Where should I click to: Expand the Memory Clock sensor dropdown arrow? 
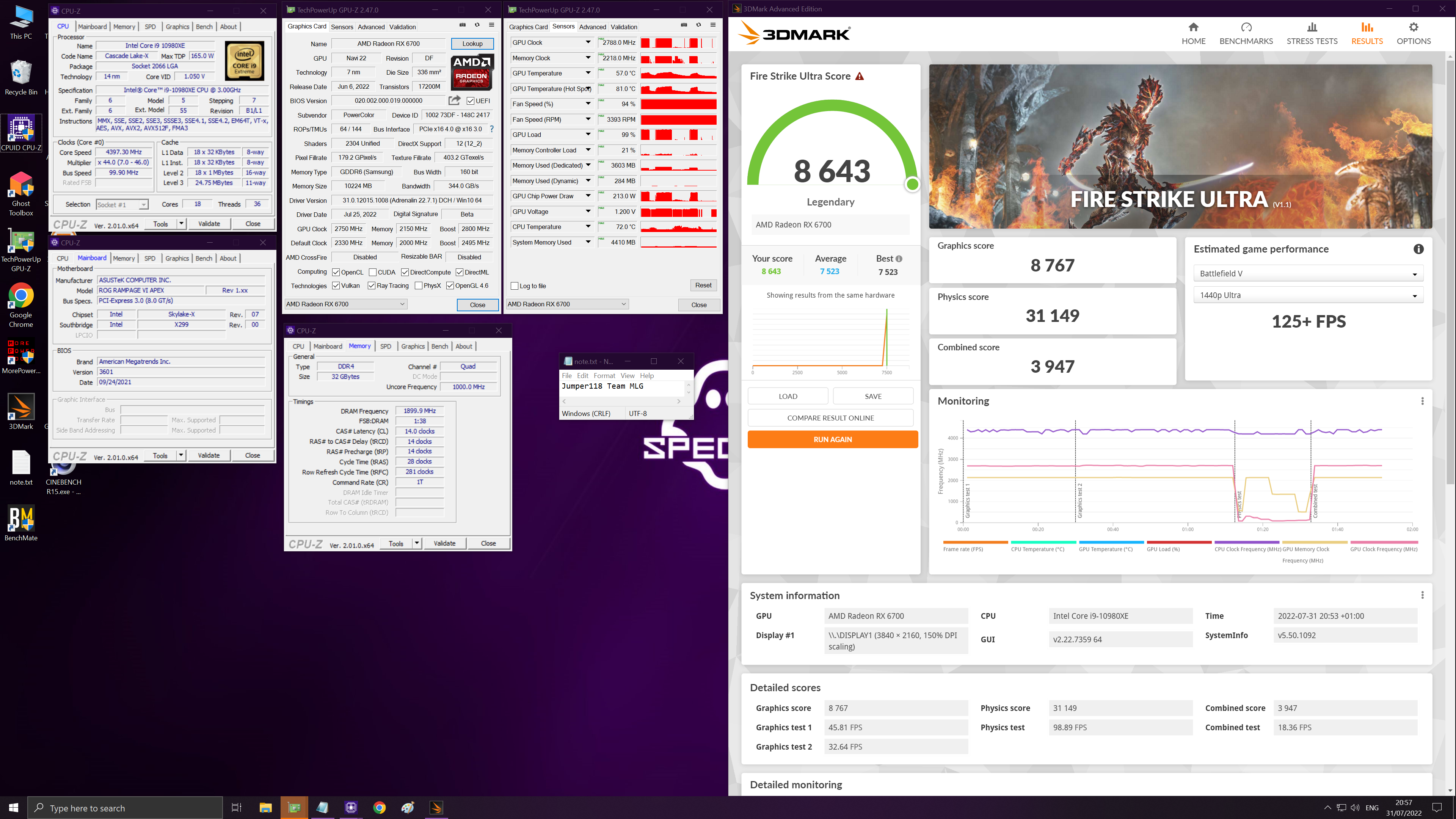588,58
